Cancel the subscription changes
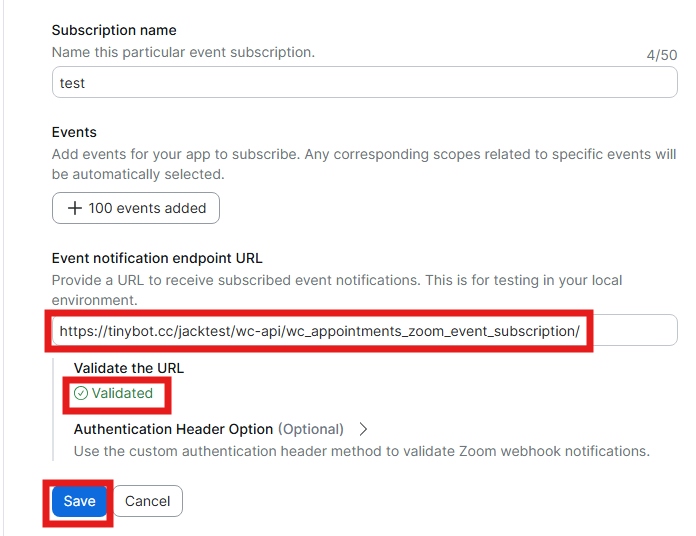Image resolution: width=696 pixels, height=536 pixels. pos(147,501)
